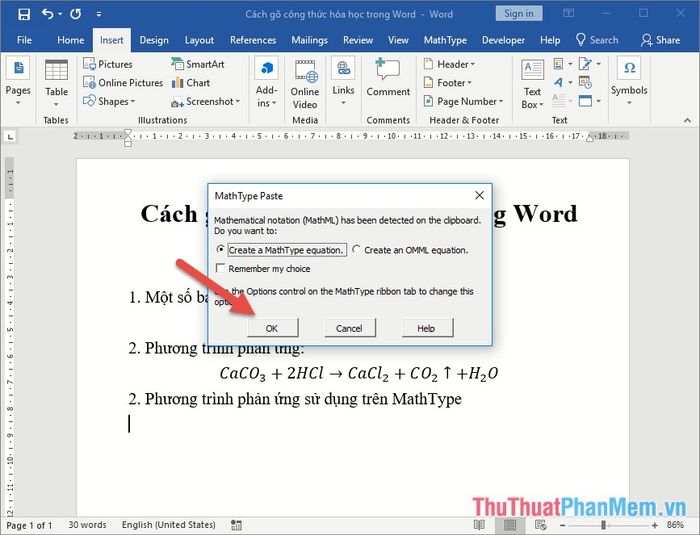The image size is (700, 535).
Task: Open the Screenshot dropdown
Action: coord(205,101)
